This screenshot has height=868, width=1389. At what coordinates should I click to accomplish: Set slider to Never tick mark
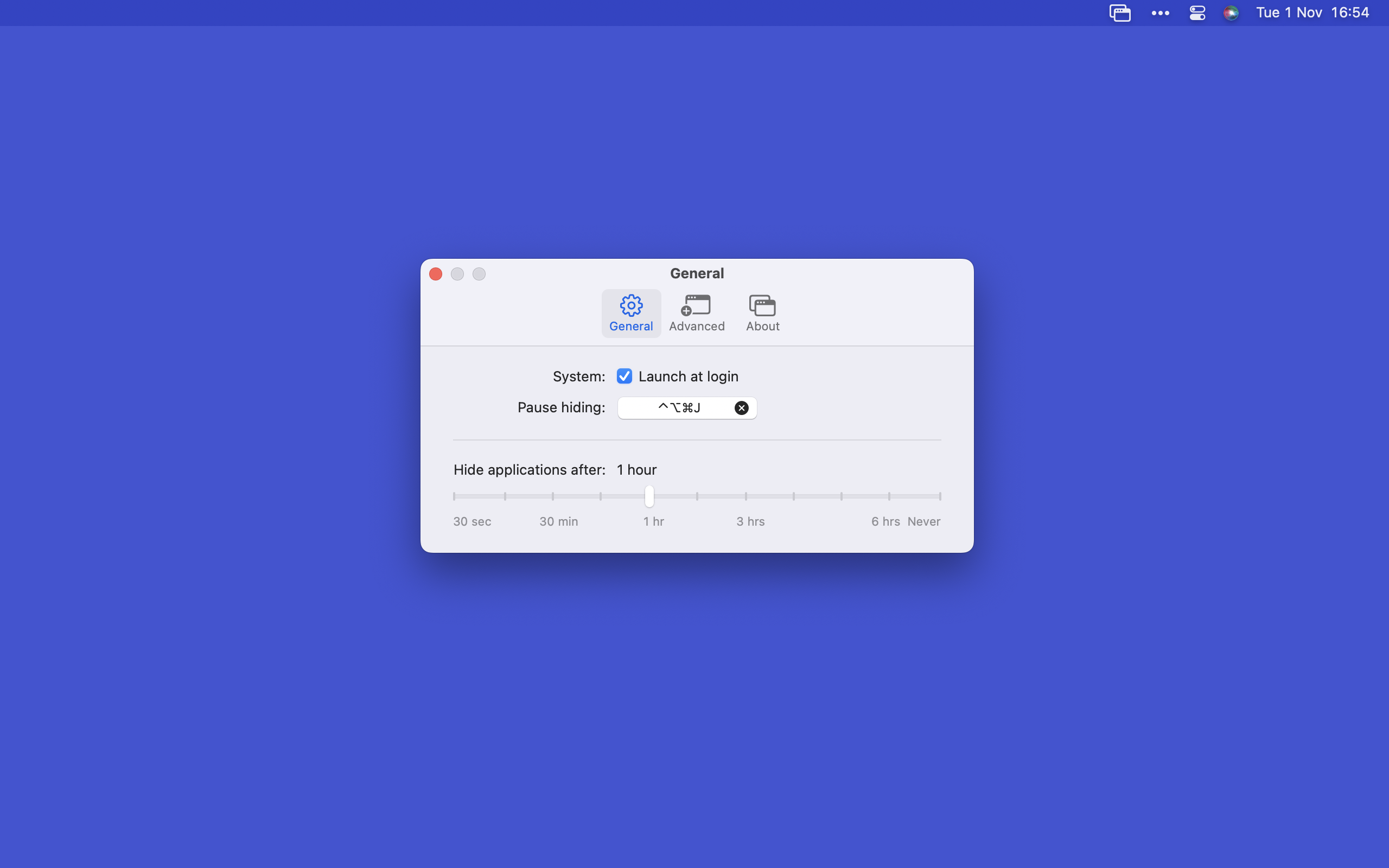tap(940, 496)
